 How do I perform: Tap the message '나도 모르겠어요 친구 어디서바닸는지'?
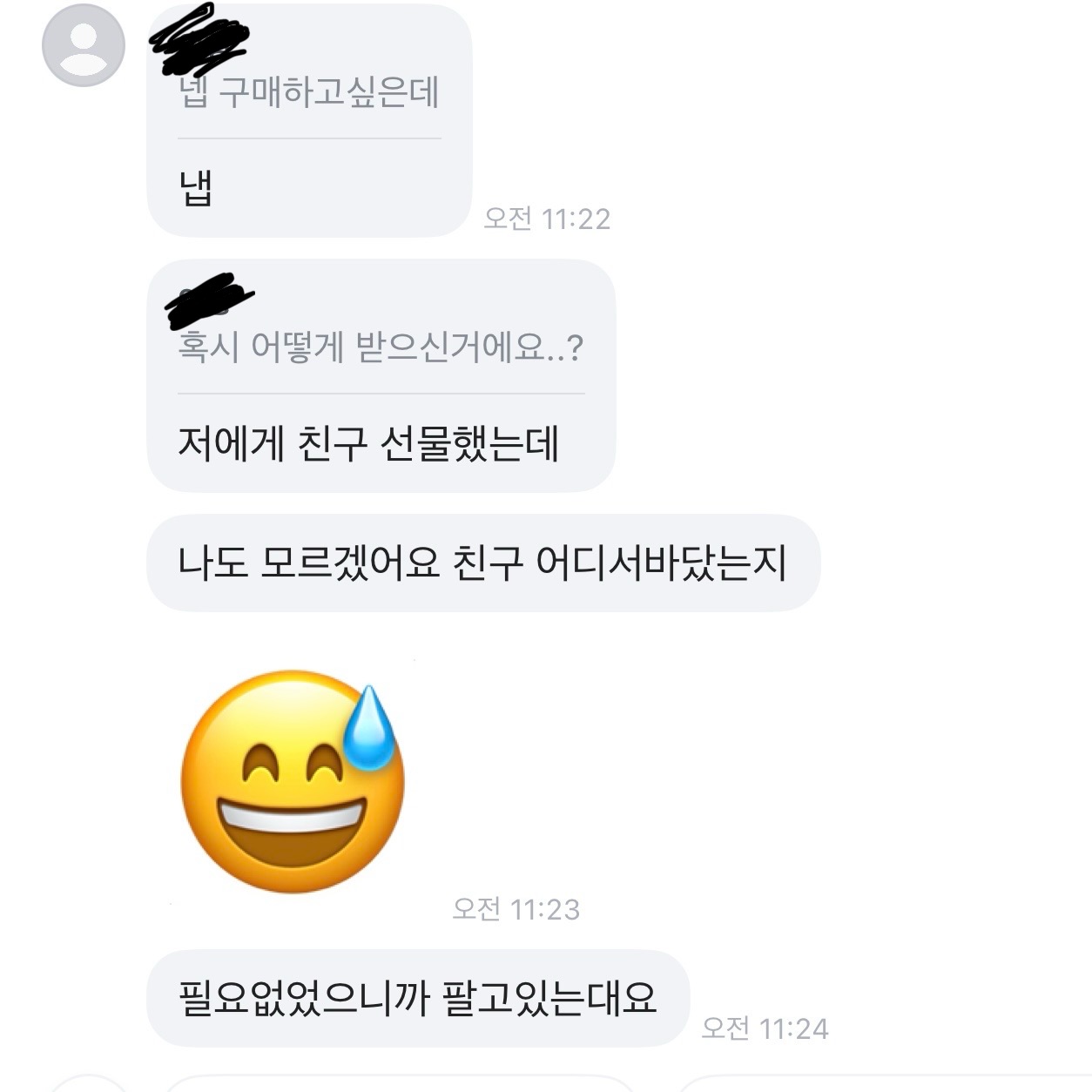click(x=483, y=563)
